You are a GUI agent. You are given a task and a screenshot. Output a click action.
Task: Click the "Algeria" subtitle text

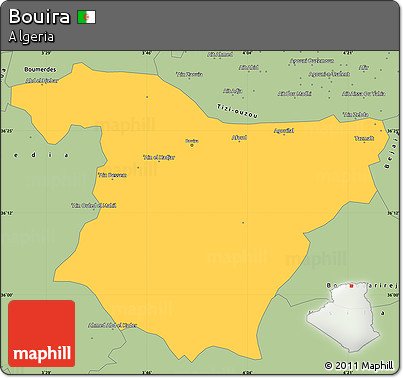31,37
